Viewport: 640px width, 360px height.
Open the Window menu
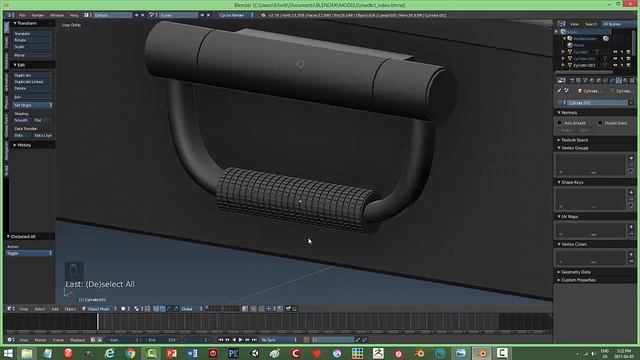57,15
